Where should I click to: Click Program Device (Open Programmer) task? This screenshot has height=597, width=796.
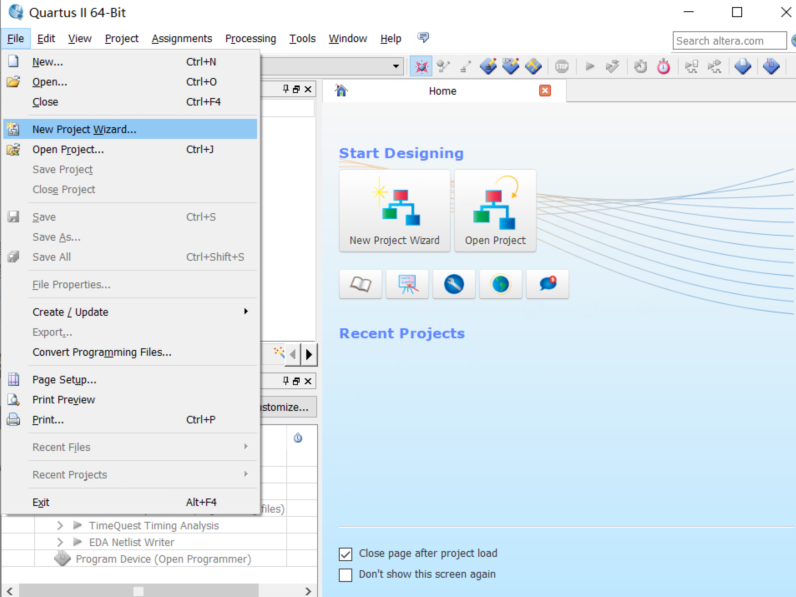pos(163,559)
